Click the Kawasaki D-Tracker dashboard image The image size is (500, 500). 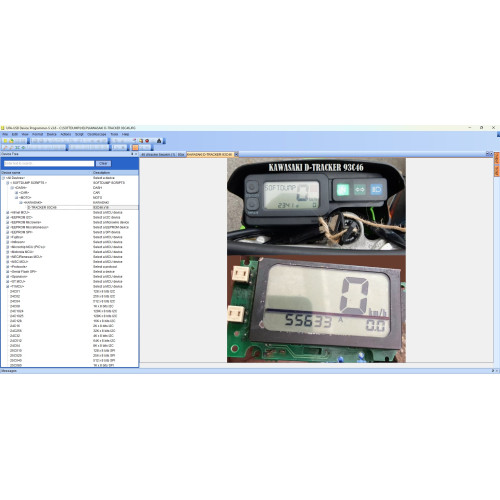coord(316,260)
